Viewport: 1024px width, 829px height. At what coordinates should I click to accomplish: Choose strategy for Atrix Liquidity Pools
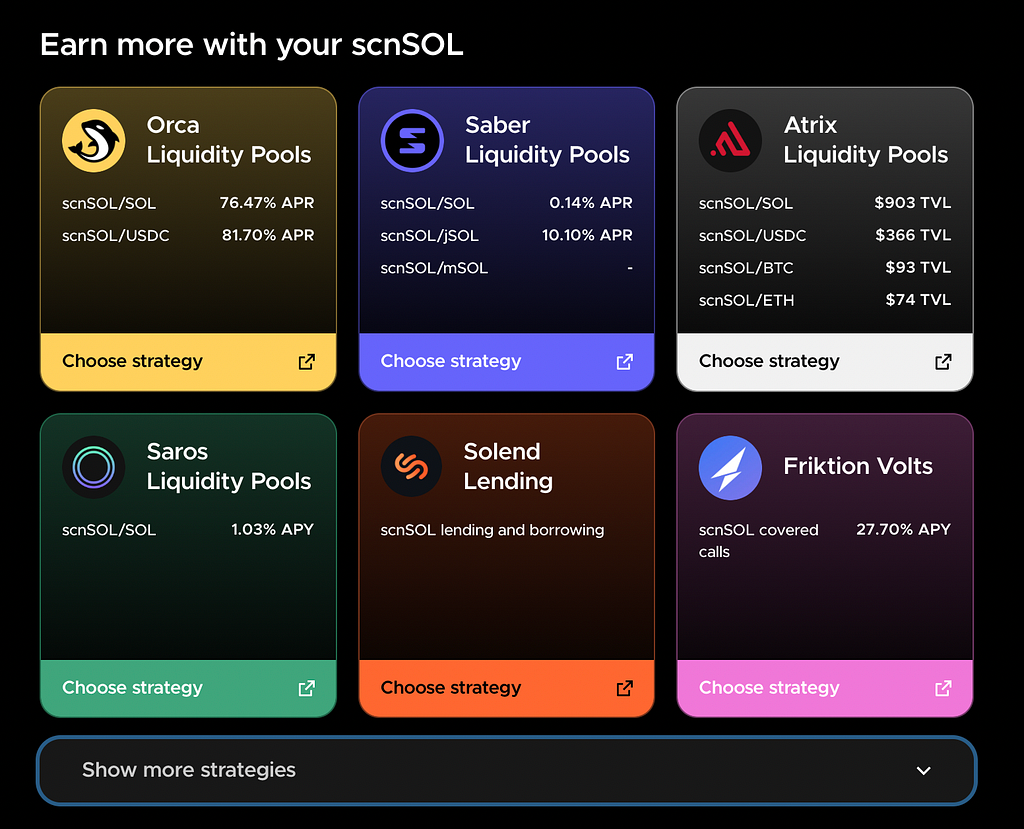(x=825, y=362)
